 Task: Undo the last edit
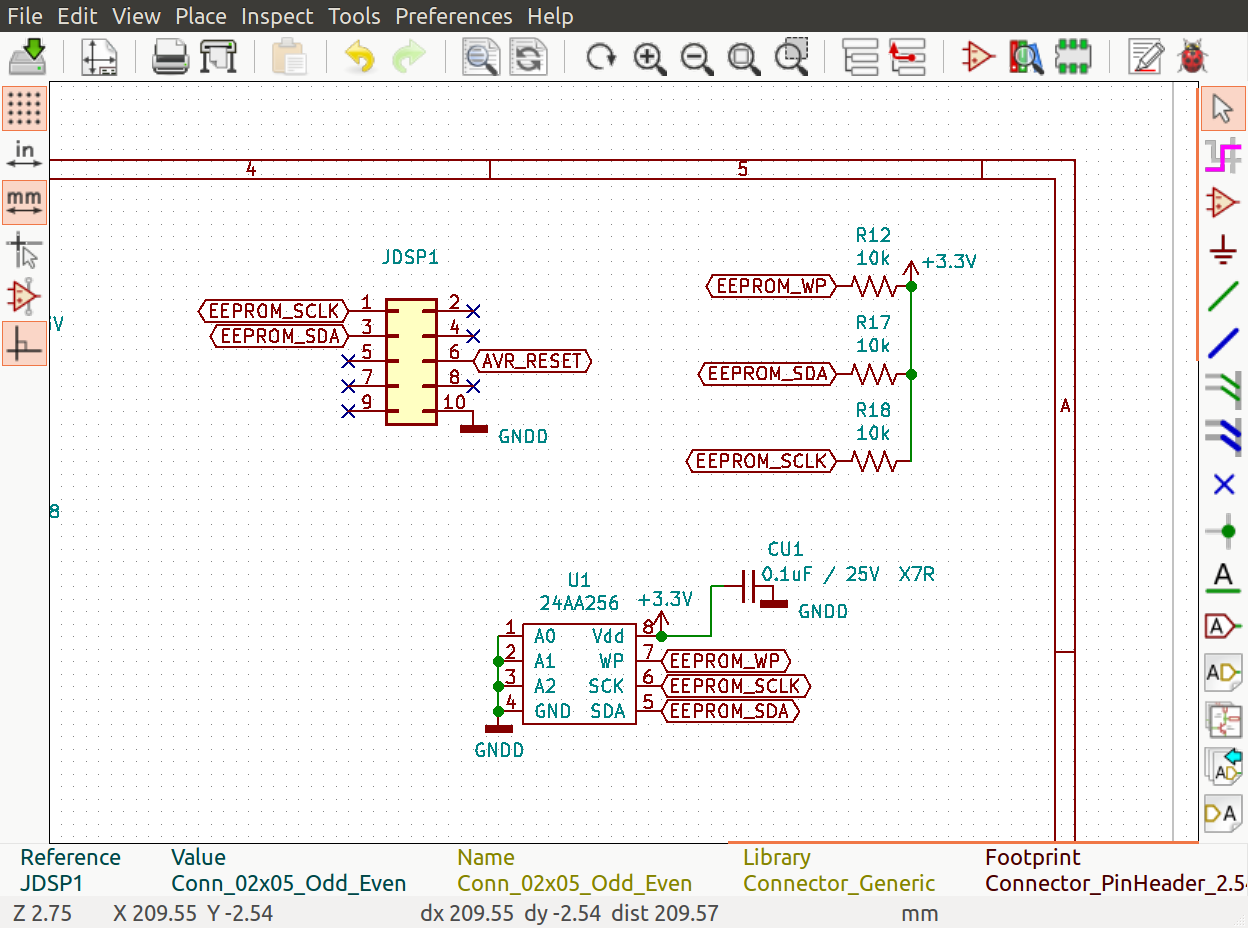(x=359, y=57)
